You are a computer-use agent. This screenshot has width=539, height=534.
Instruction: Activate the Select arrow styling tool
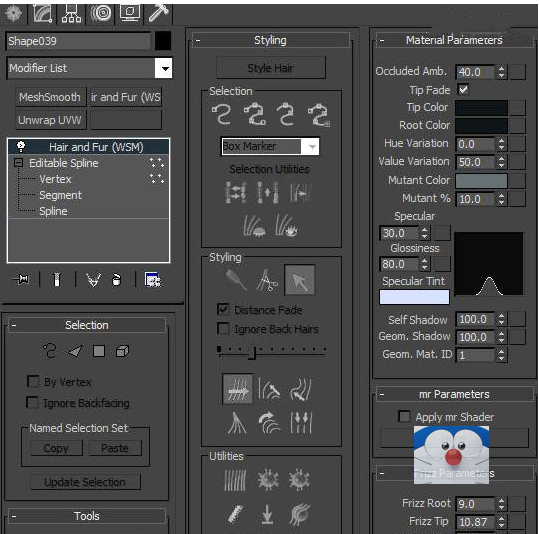click(299, 280)
